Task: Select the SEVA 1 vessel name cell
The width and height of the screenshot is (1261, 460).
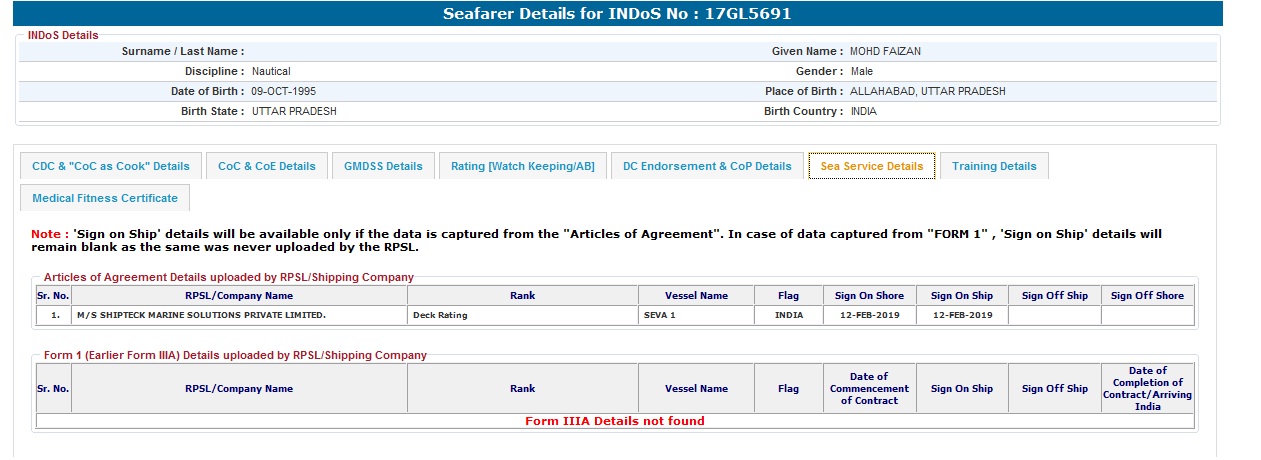Action: pos(660,315)
